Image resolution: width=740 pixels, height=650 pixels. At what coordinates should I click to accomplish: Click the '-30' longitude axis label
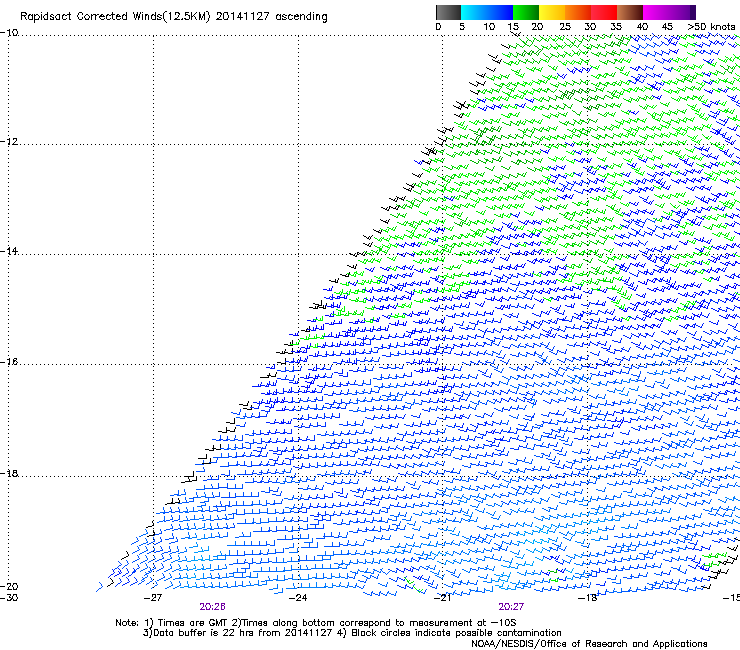pos(9,598)
